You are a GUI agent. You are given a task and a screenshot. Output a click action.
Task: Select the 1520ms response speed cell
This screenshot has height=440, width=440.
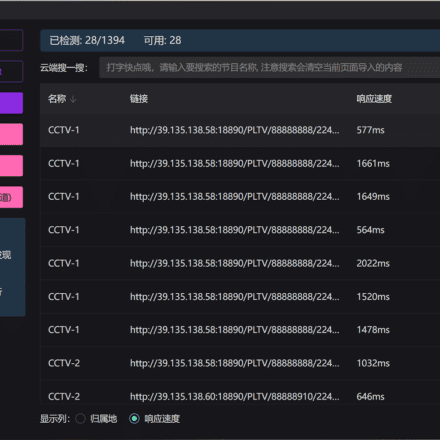click(x=373, y=297)
